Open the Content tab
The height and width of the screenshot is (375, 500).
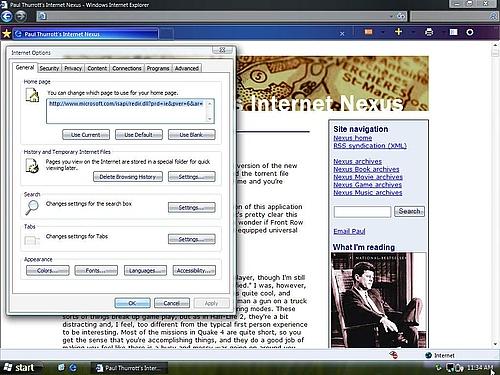(97, 68)
